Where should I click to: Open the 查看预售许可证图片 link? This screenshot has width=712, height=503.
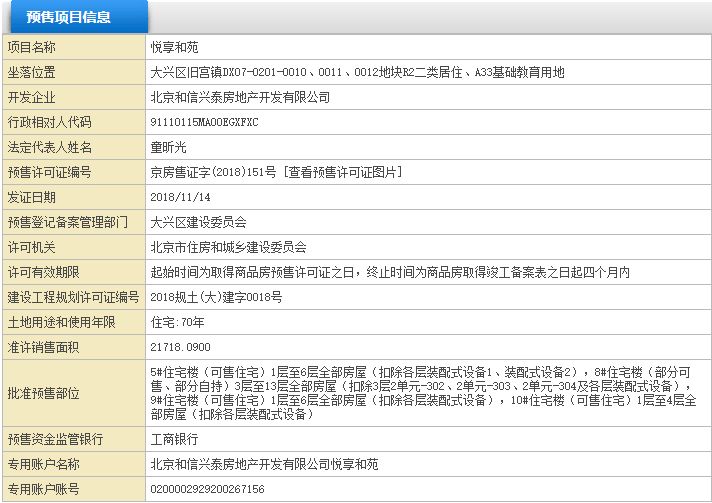coord(342,172)
